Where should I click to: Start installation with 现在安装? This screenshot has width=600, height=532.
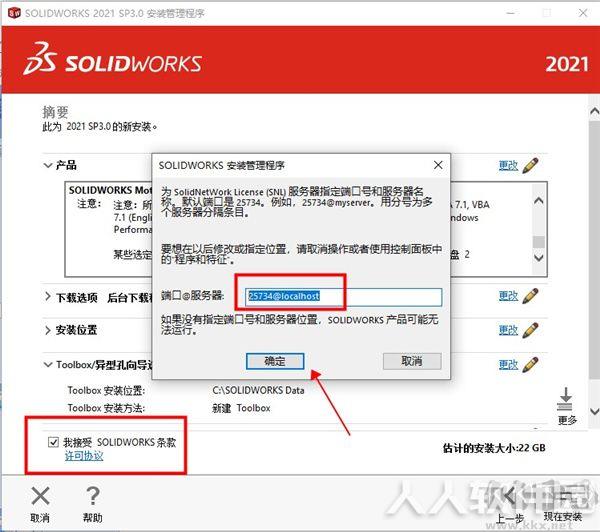click(563, 516)
